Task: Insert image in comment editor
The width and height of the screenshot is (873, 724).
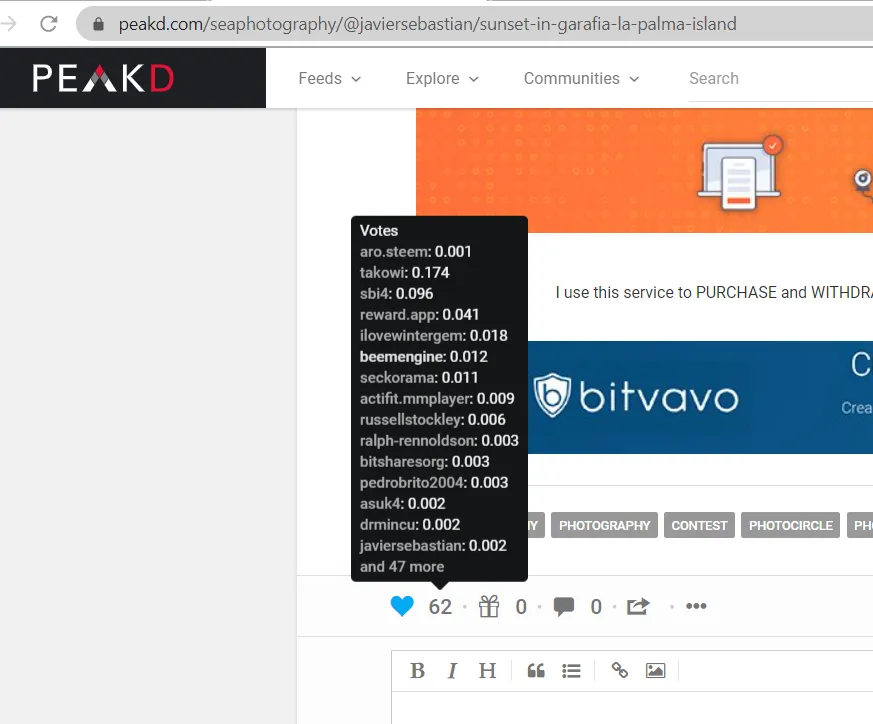Action: point(655,671)
